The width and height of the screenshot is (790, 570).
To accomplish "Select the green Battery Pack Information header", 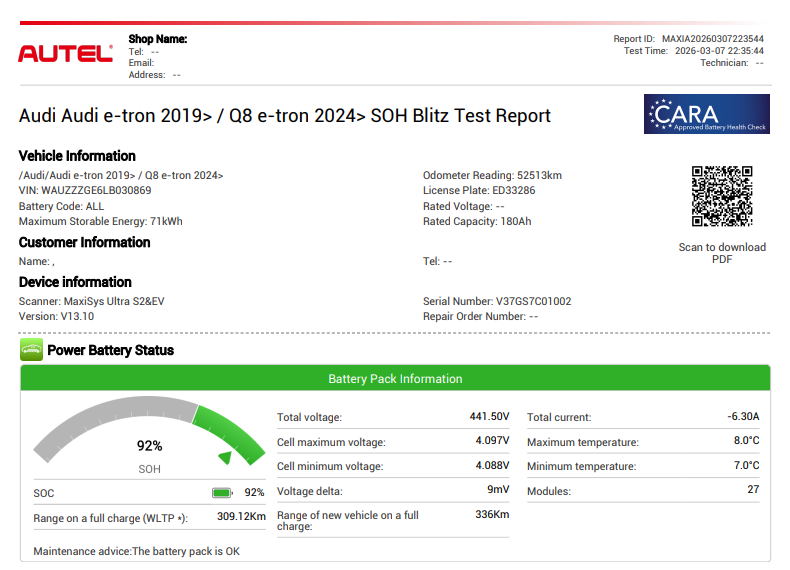I will [395, 379].
